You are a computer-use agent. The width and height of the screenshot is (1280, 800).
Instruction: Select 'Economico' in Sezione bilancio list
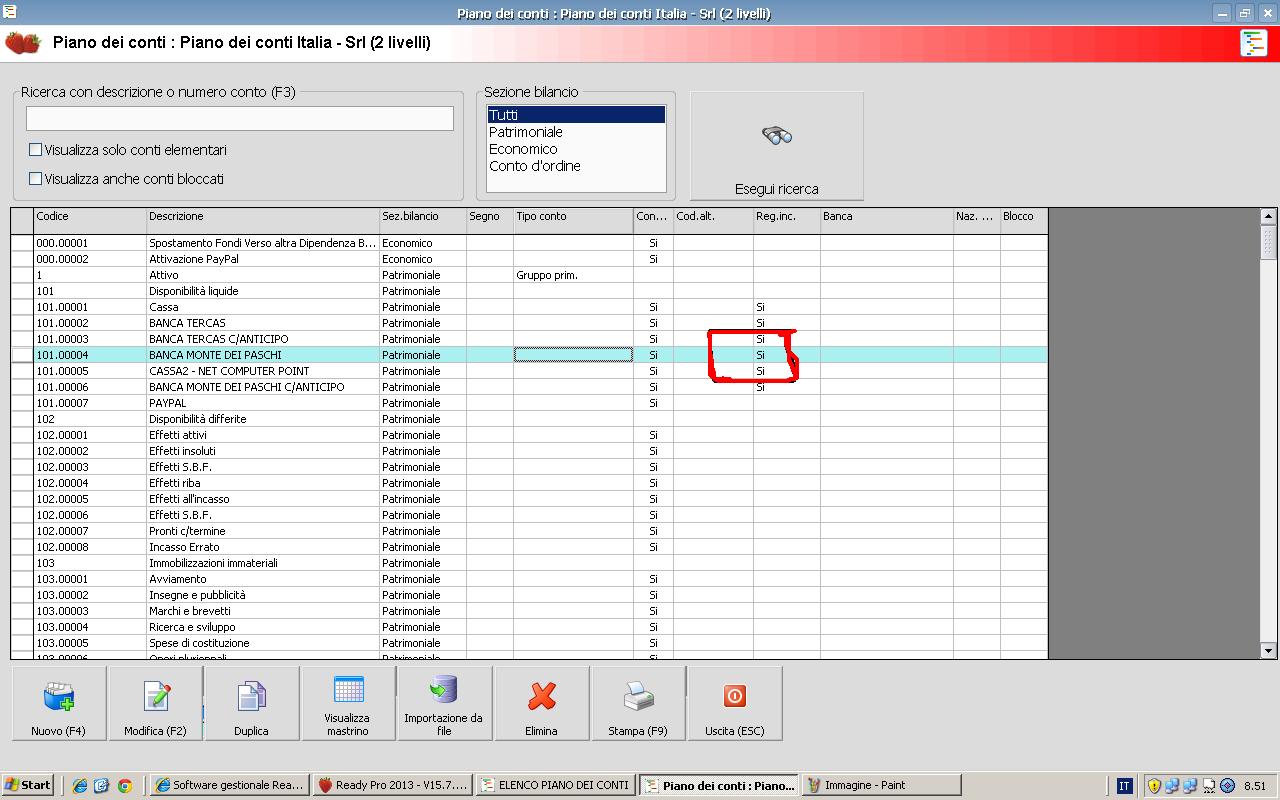[576, 149]
